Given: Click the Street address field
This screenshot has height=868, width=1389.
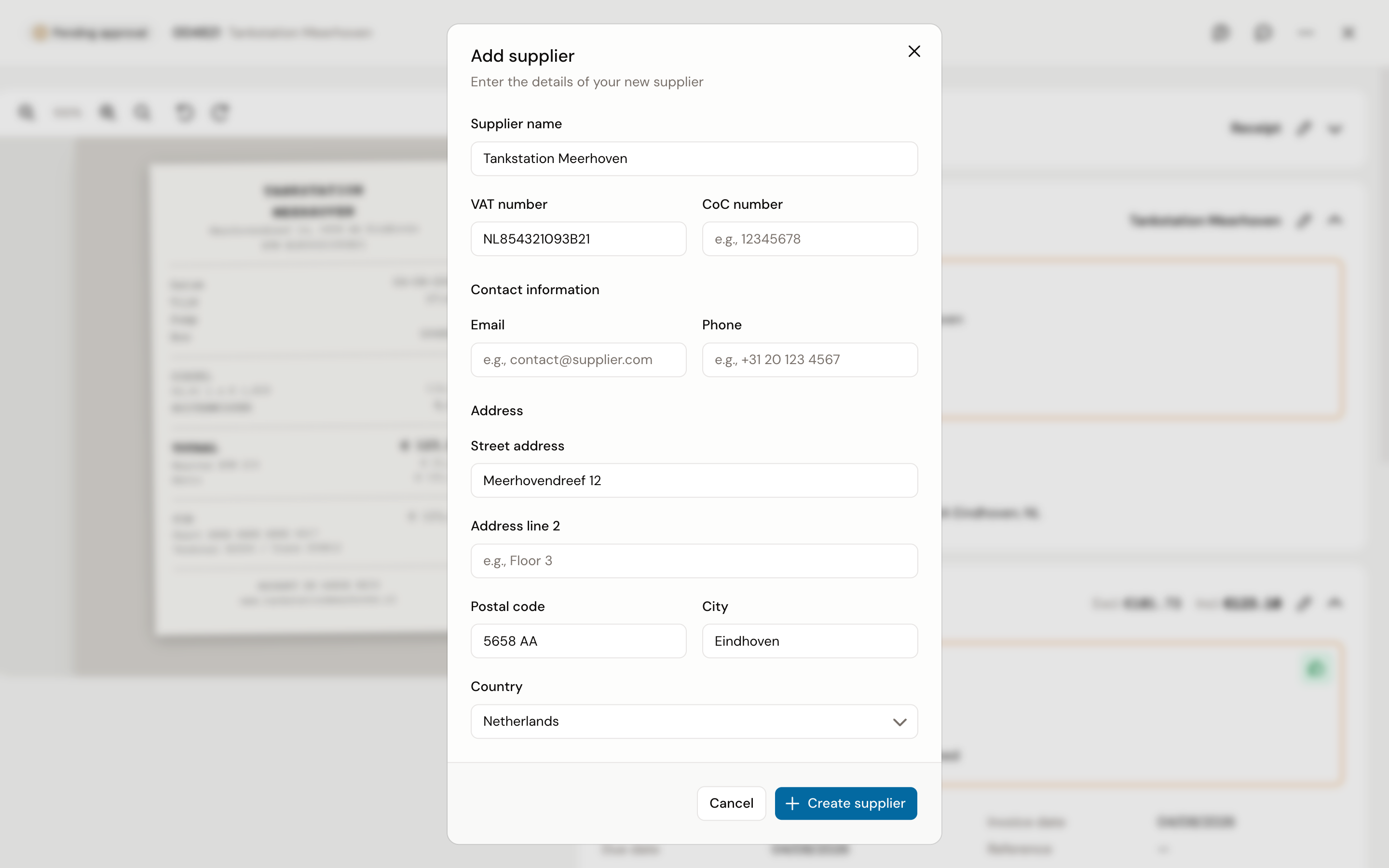Looking at the screenshot, I should (694, 480).
